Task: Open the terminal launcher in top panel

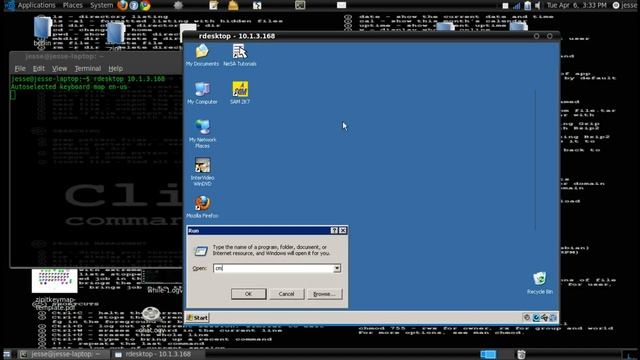Action: (x=300, y=5)
